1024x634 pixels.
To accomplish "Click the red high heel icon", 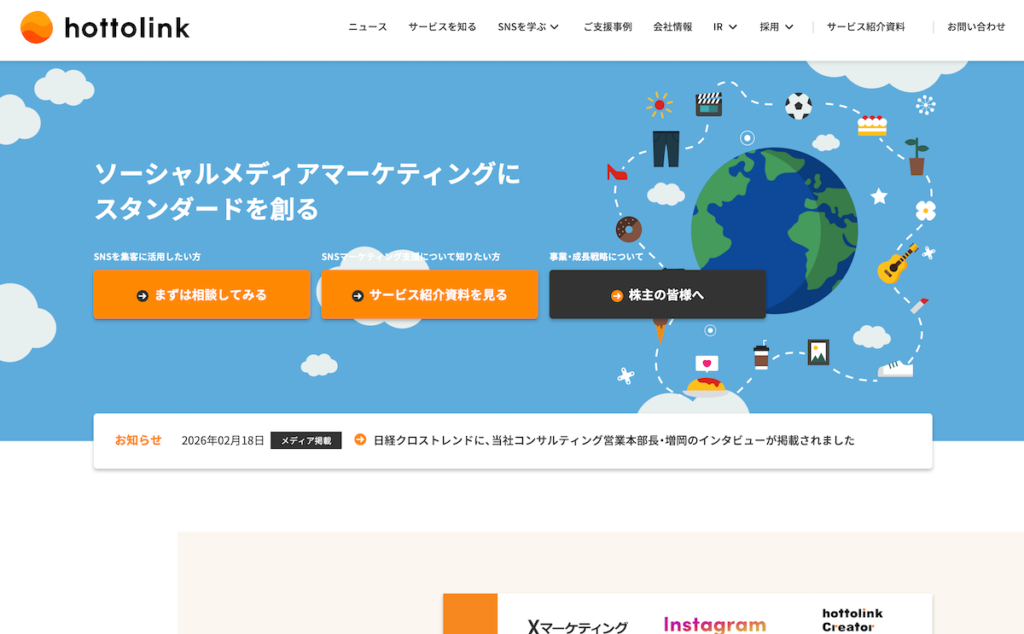I will tap(616, 172).
